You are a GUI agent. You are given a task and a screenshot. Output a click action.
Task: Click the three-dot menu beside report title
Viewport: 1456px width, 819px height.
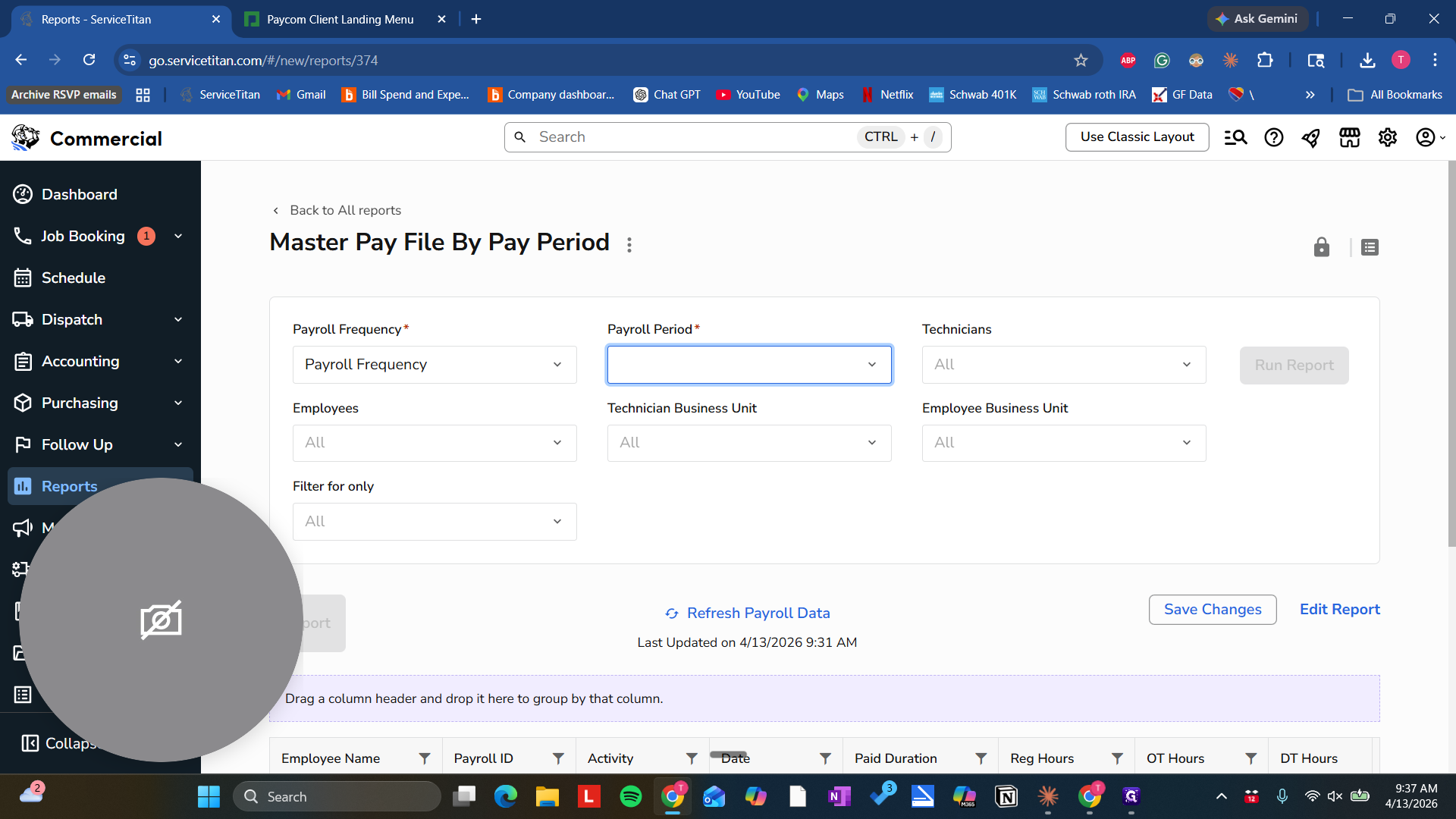pyautogui.click(x=629, y=244)
